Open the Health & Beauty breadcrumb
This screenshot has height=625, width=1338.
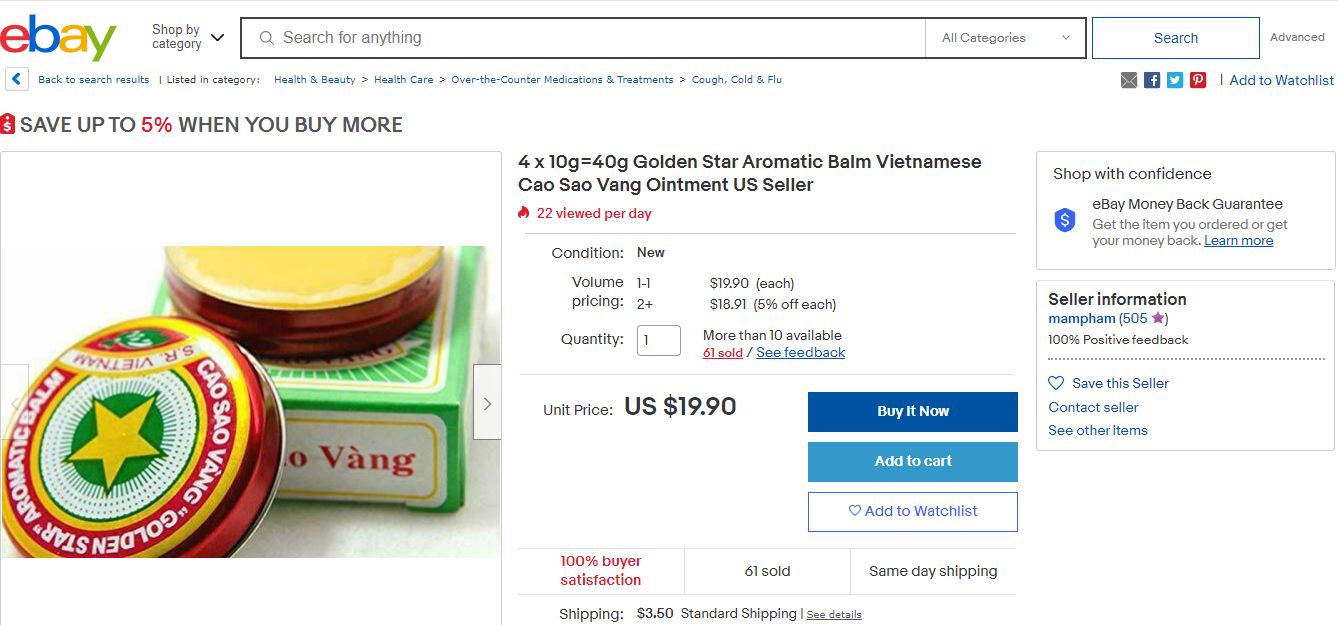(x=314, y=80)
